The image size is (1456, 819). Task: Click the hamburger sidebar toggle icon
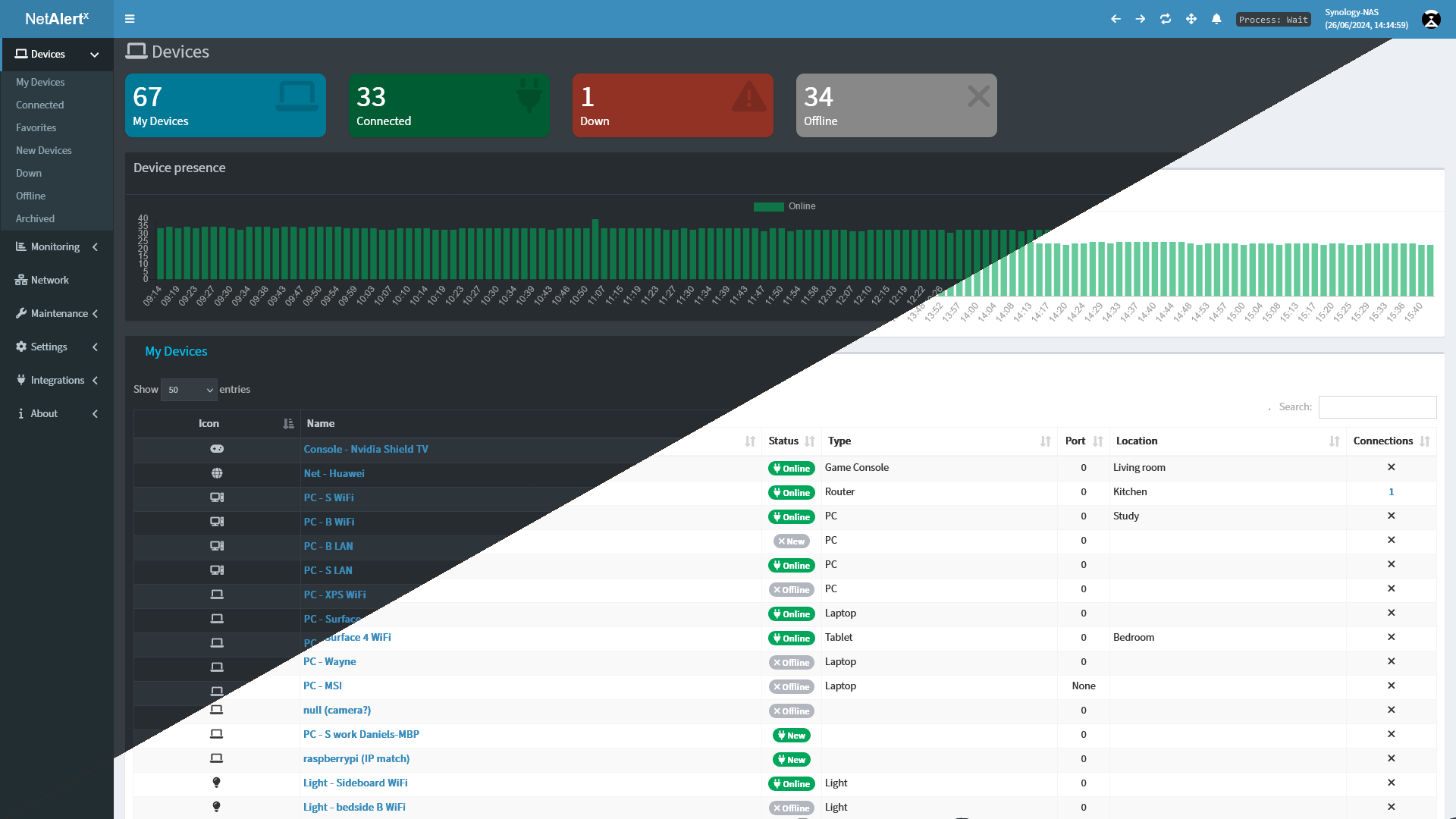(x=130, y=19)
